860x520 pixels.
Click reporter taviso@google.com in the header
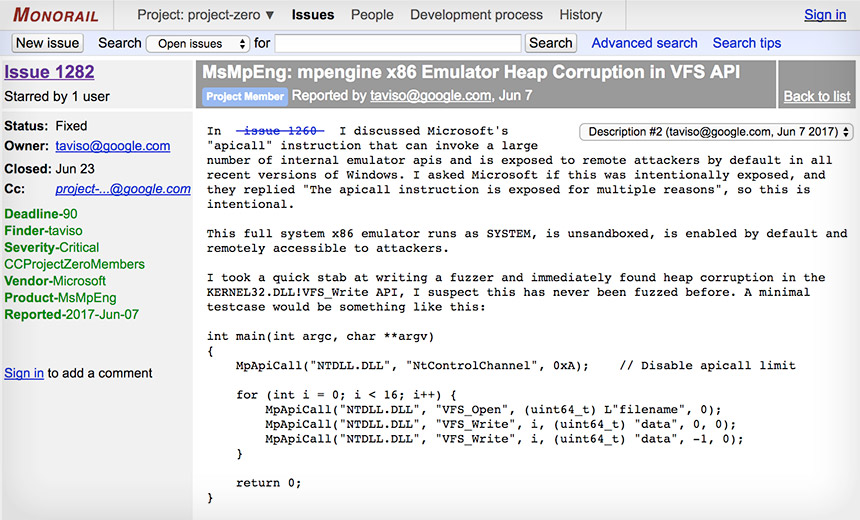[431, 95]
